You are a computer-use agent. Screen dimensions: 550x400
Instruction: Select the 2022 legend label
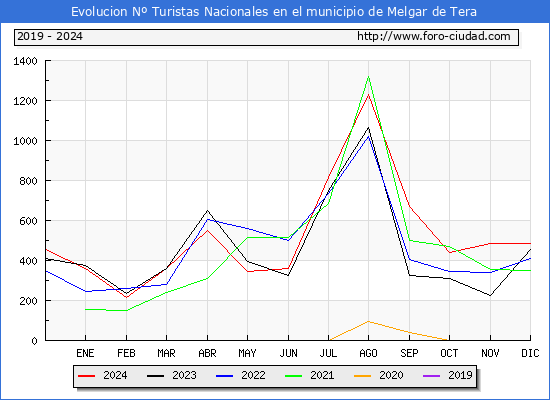pos(253,375)
